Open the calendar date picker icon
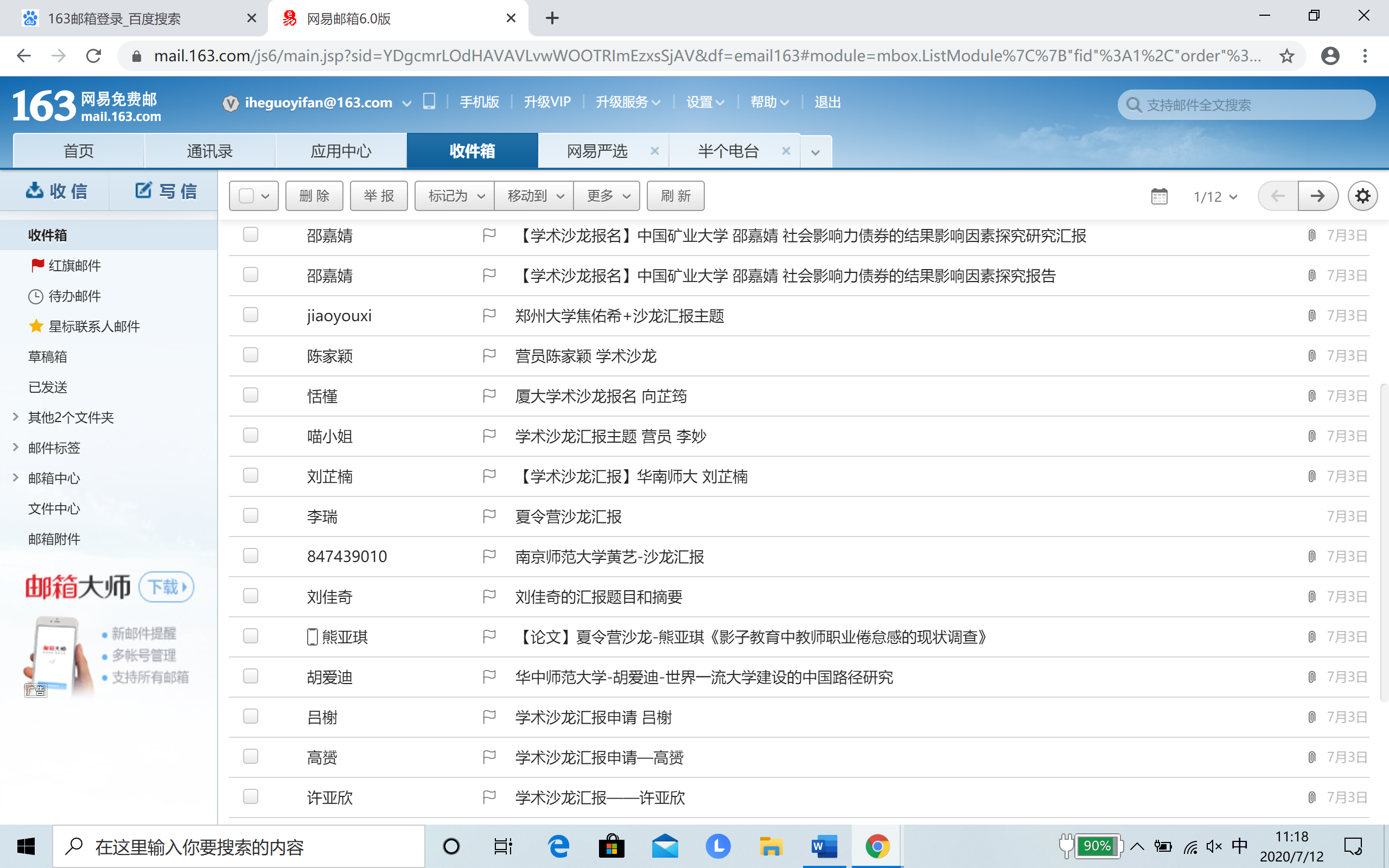The image size is (1389, 868). [x=1159, y=196]
